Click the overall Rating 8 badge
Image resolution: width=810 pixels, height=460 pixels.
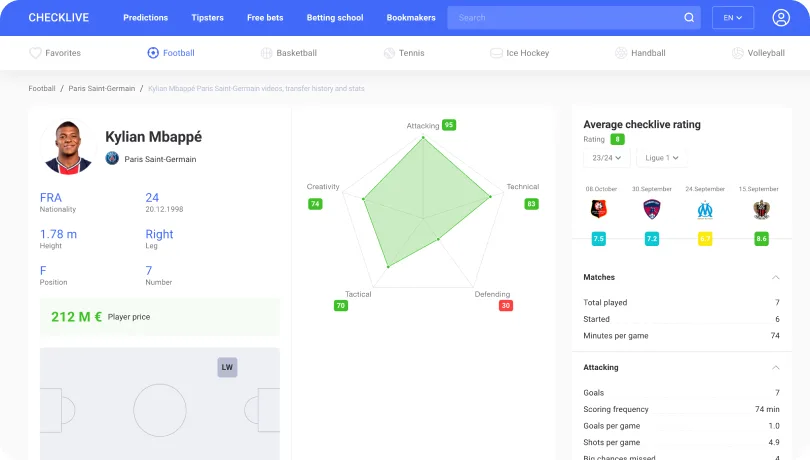pos(617,139)
